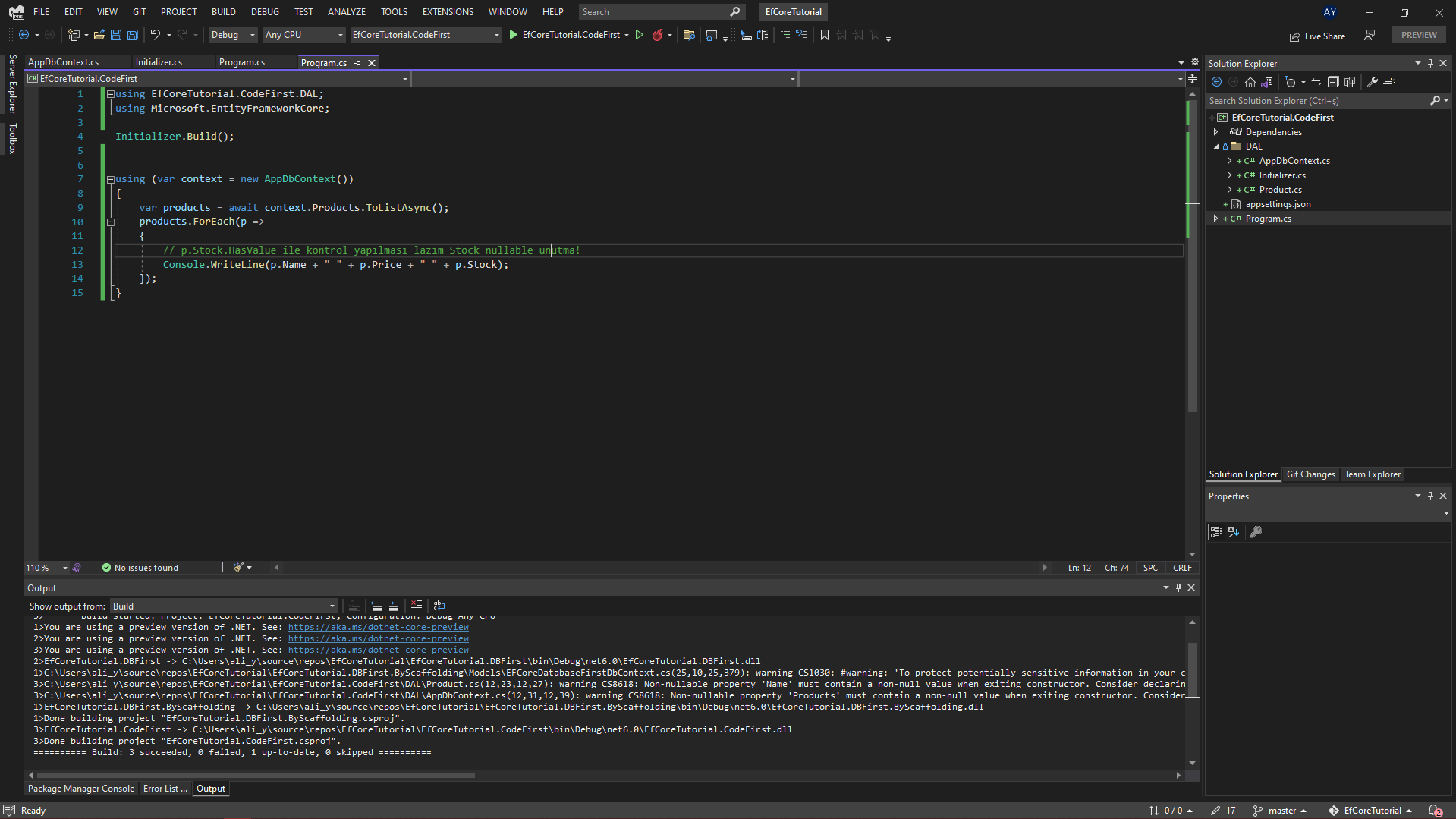Toggle a bookmark on the current line
This screenshot has height=819, width=1456.
point(825,35)
